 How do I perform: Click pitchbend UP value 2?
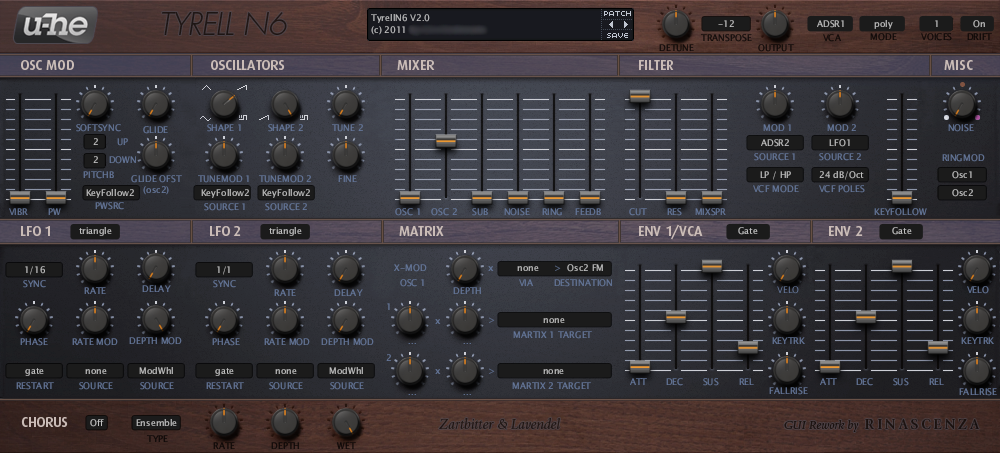point(94,142)
